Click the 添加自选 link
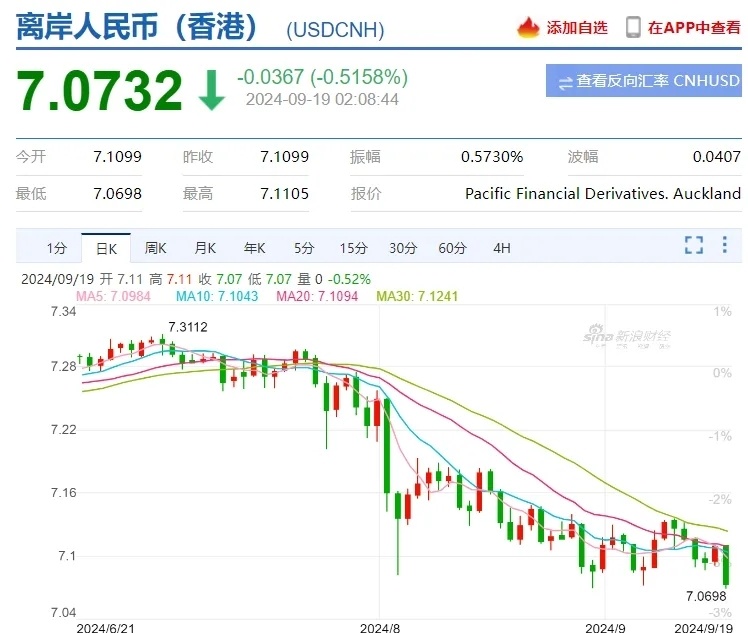The width and height of the screenshot is (748, 633). [x=577, y=28]
